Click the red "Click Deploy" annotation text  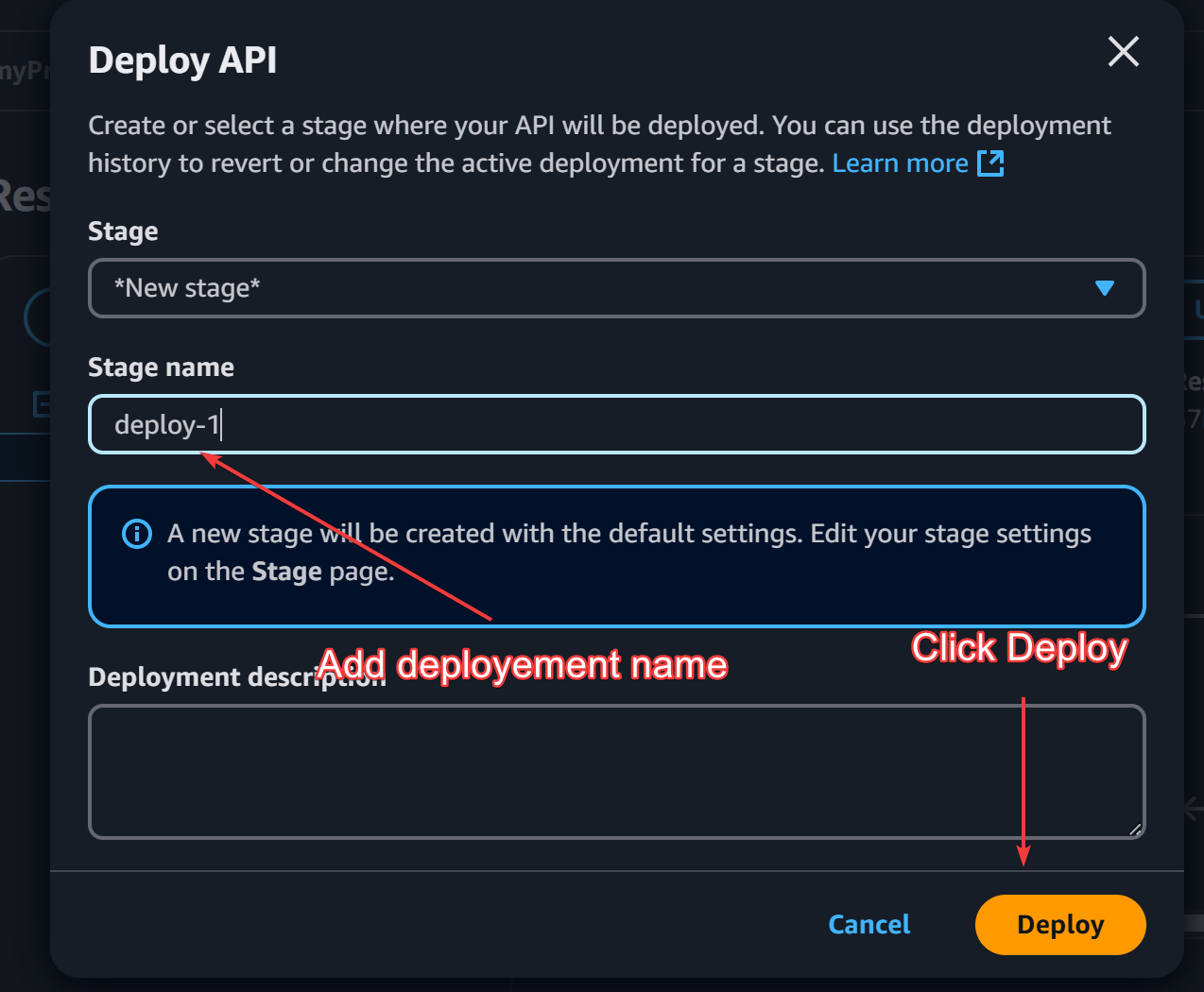tap(1019, 649)
